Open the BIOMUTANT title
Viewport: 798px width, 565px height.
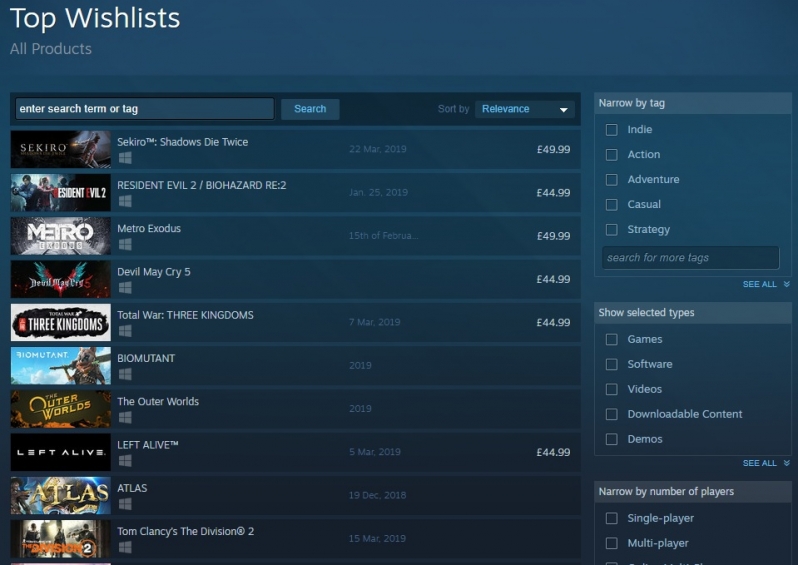tap(146, 358)
